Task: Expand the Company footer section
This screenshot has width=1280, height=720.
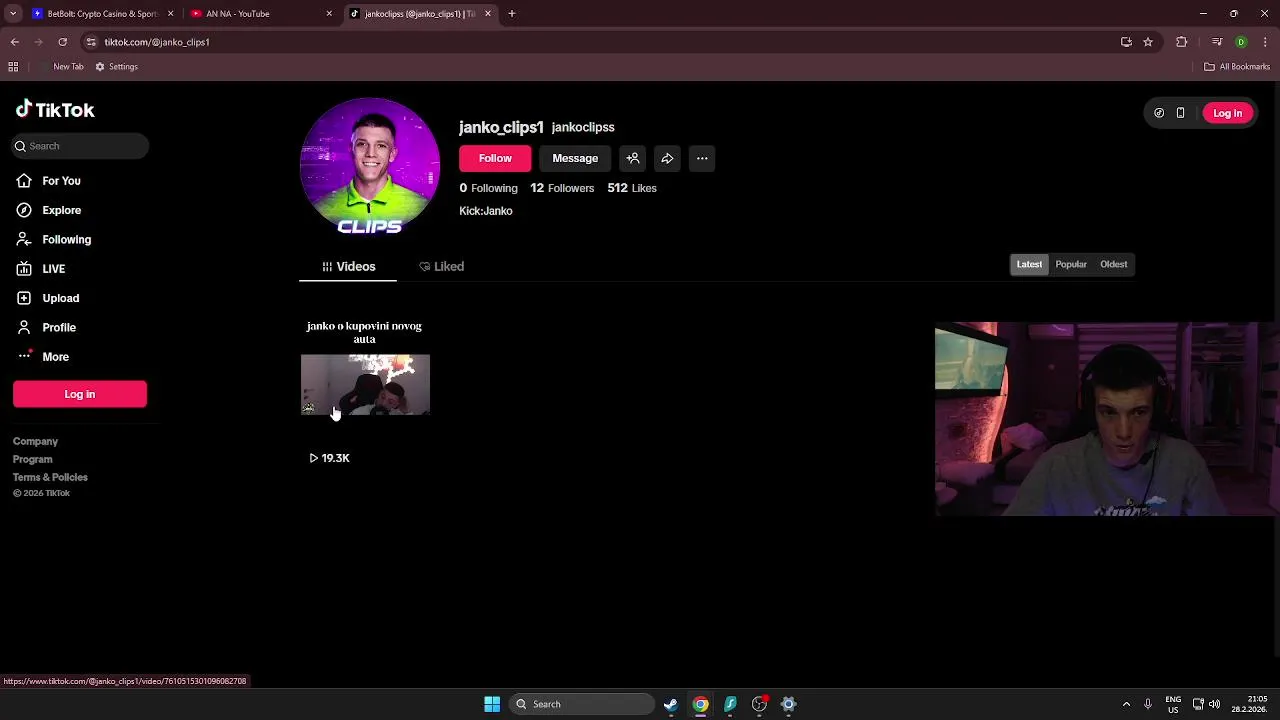Action: pyautogui.click(x=35, y=441)
